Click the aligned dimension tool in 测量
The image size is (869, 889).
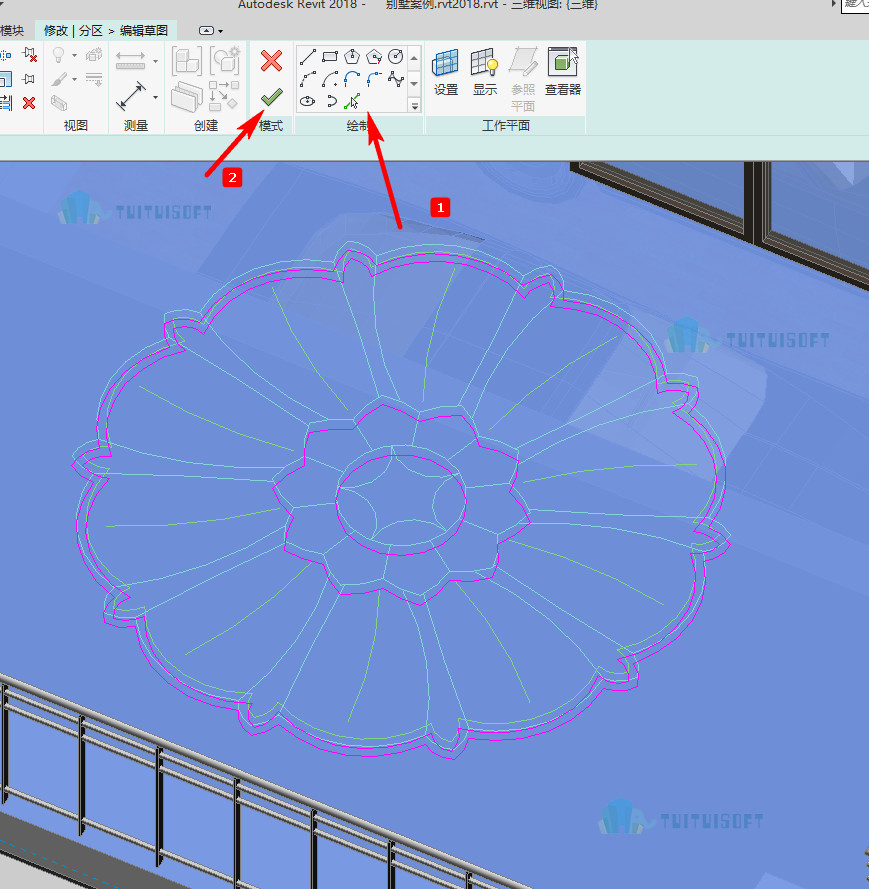tap(131, 96)
